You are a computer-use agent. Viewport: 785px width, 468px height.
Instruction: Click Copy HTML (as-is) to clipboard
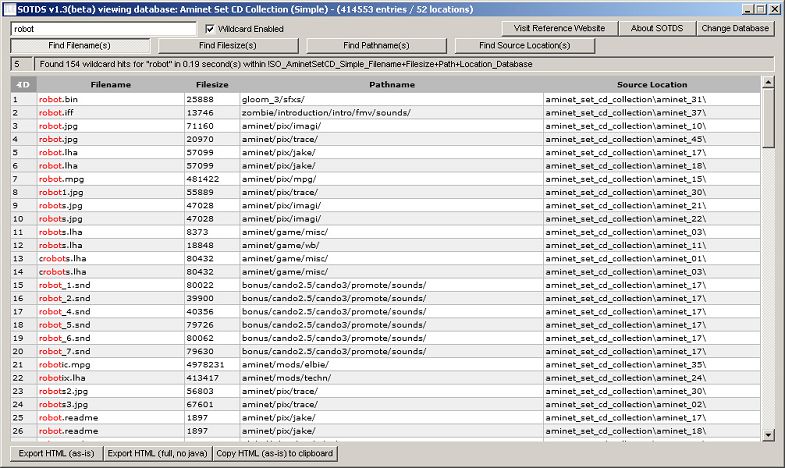click(275, 454)
